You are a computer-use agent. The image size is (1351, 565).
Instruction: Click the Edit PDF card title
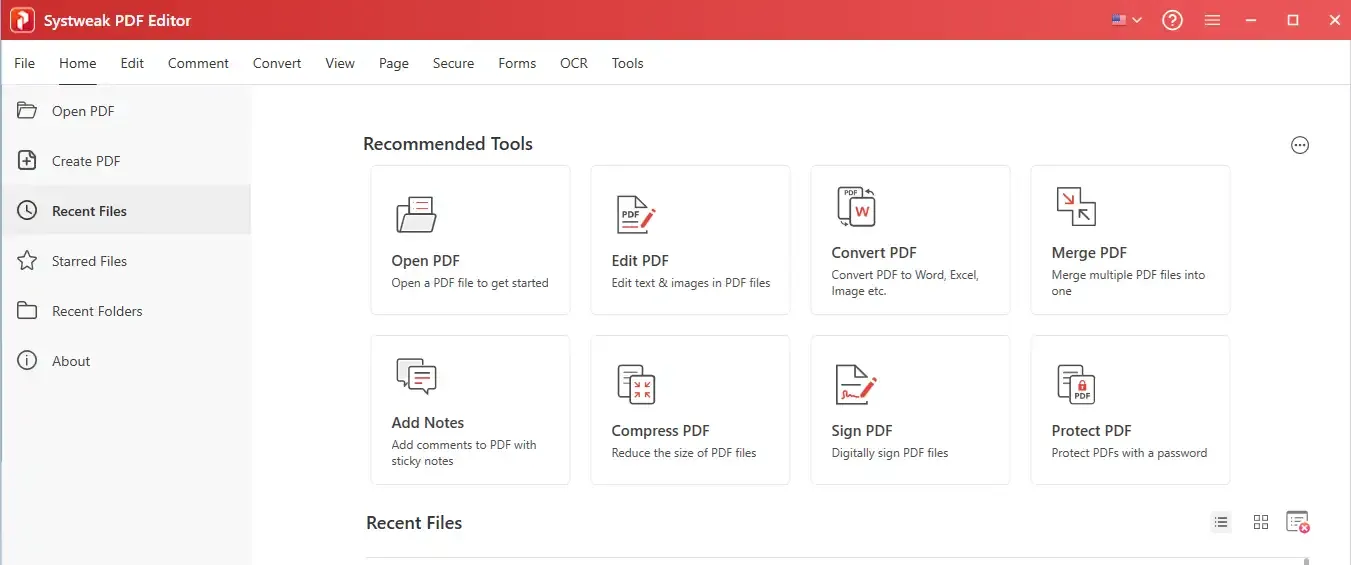[640, 261]
